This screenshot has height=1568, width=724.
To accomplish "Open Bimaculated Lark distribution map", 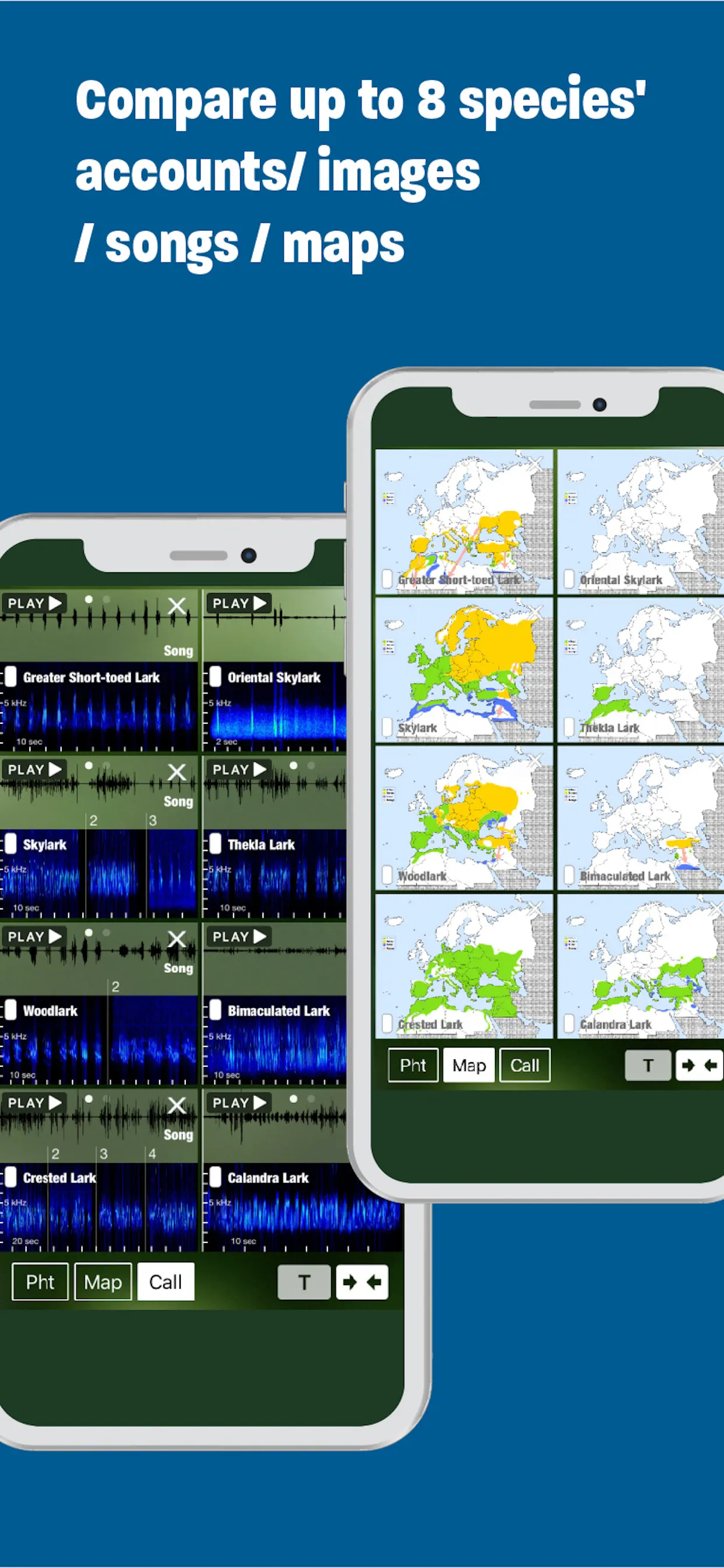I will tap(641, 817).
